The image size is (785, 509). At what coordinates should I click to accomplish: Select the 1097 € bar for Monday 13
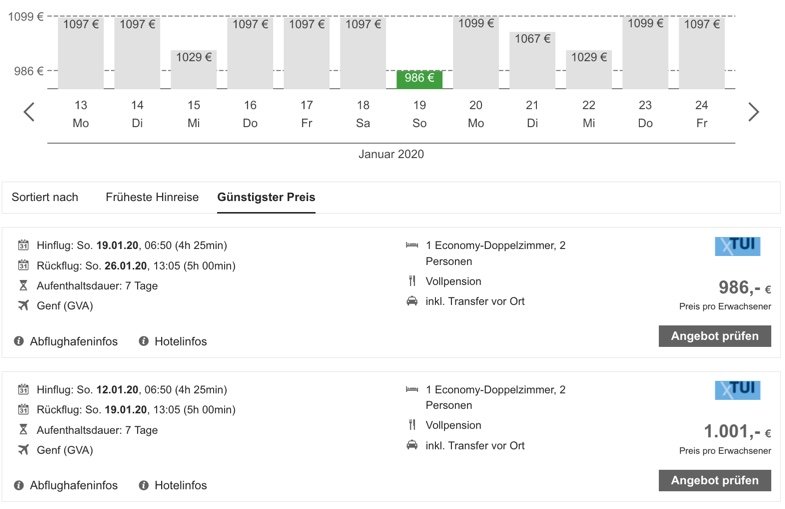(81, 52)
